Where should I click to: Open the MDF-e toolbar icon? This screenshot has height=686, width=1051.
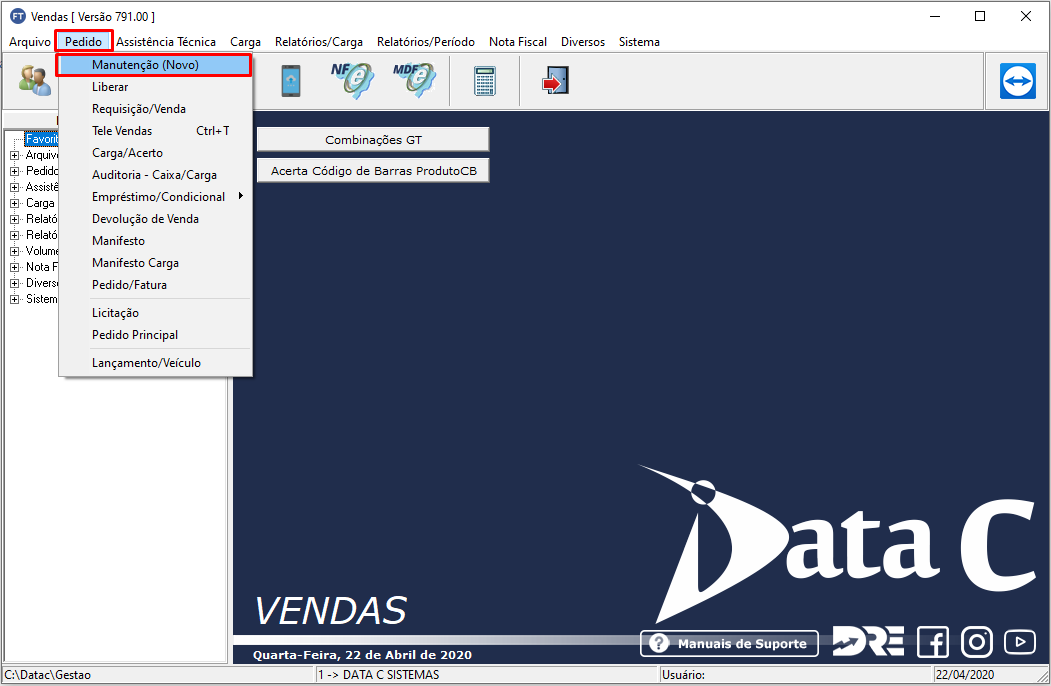coord(414,80)
